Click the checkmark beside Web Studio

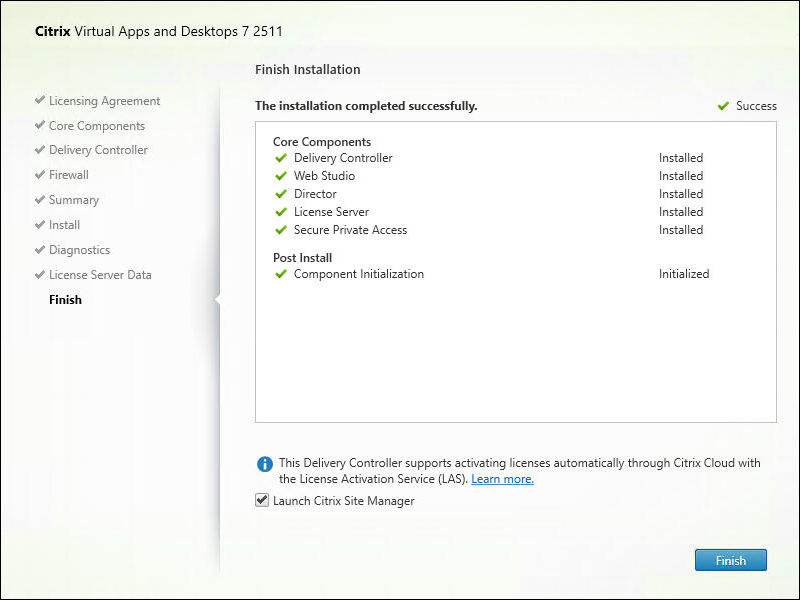coord(281,176)
